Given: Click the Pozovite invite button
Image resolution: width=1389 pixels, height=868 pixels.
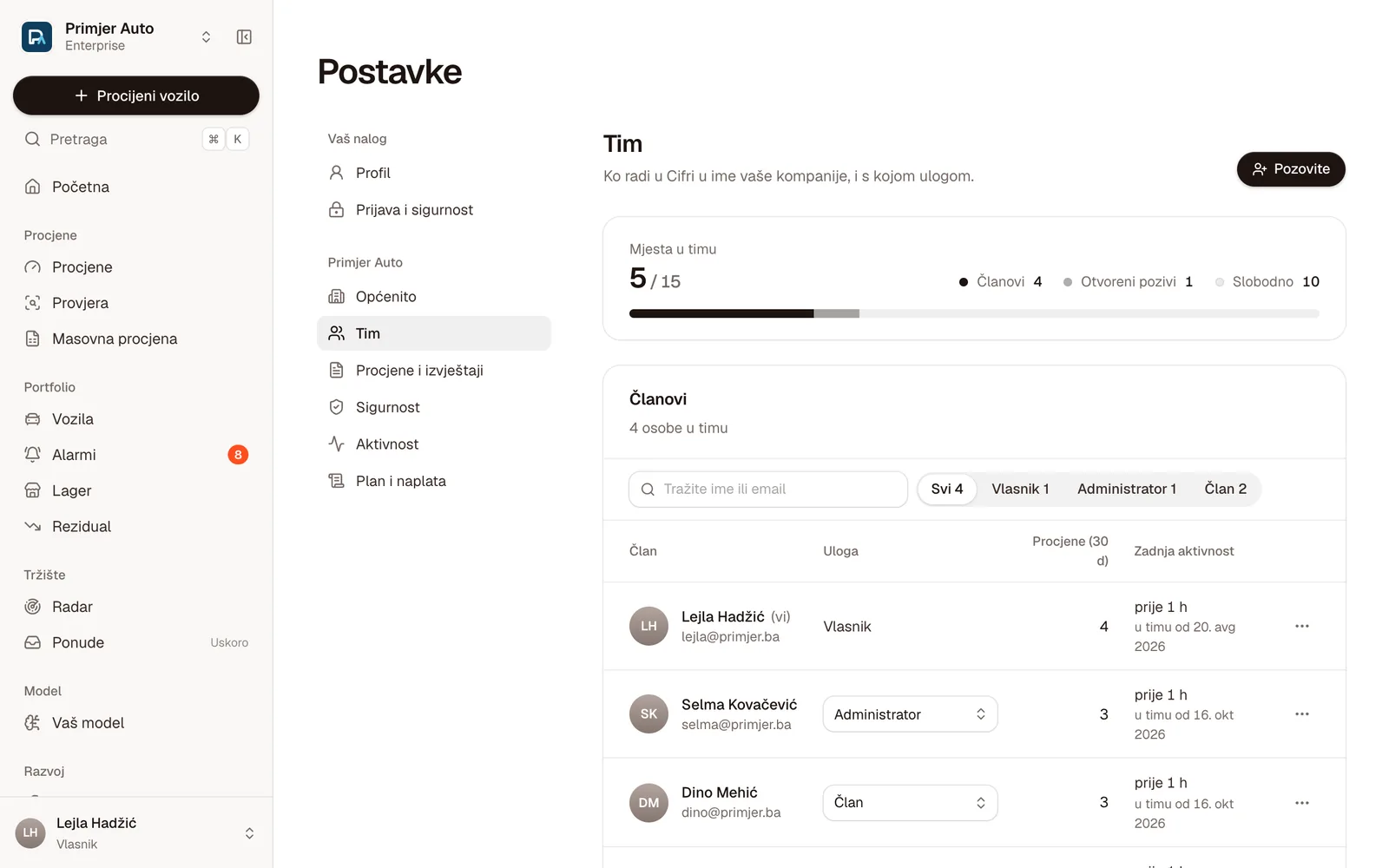Looking at the screenshot, I should point(1291,169).
